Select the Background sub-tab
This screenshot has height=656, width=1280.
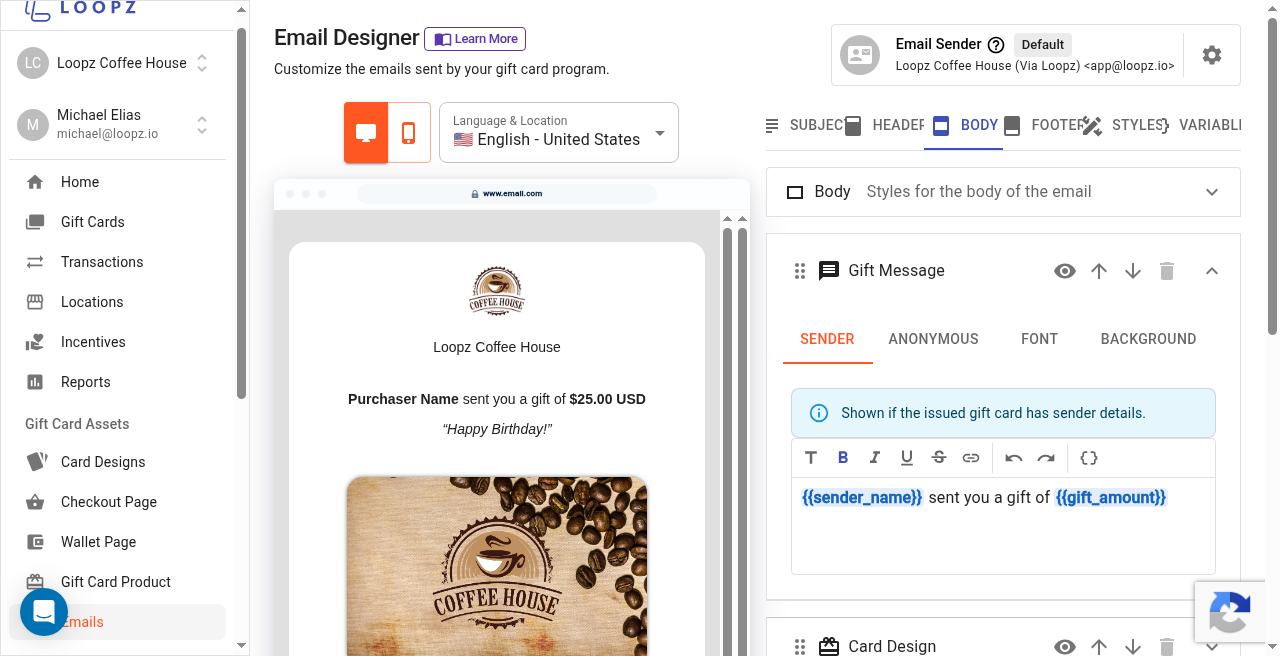click(x=1148, y=339)
